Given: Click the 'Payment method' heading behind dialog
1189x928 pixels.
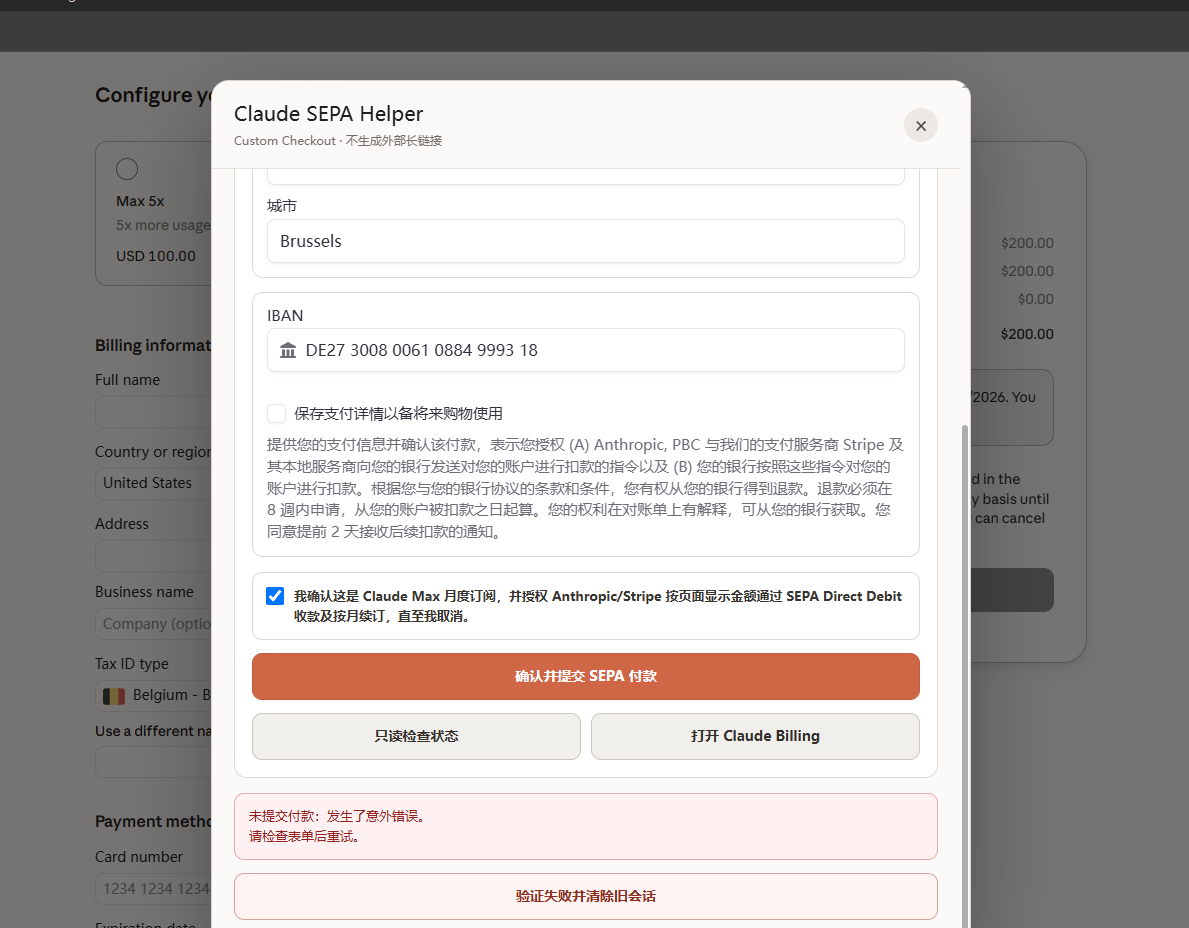Looking at the screenshot, I should [153, 821].
